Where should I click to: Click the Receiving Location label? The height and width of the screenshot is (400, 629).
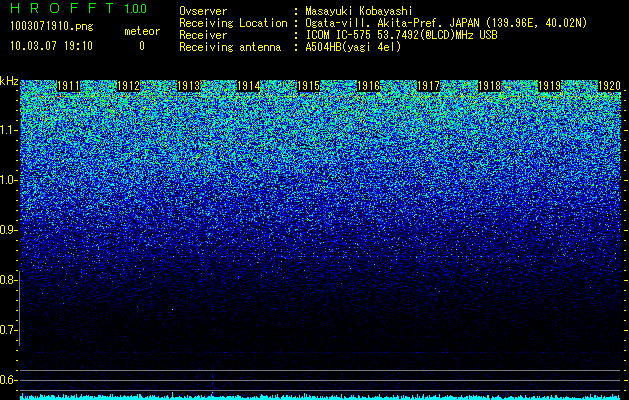pyautogui.click(x=233, y=23)
